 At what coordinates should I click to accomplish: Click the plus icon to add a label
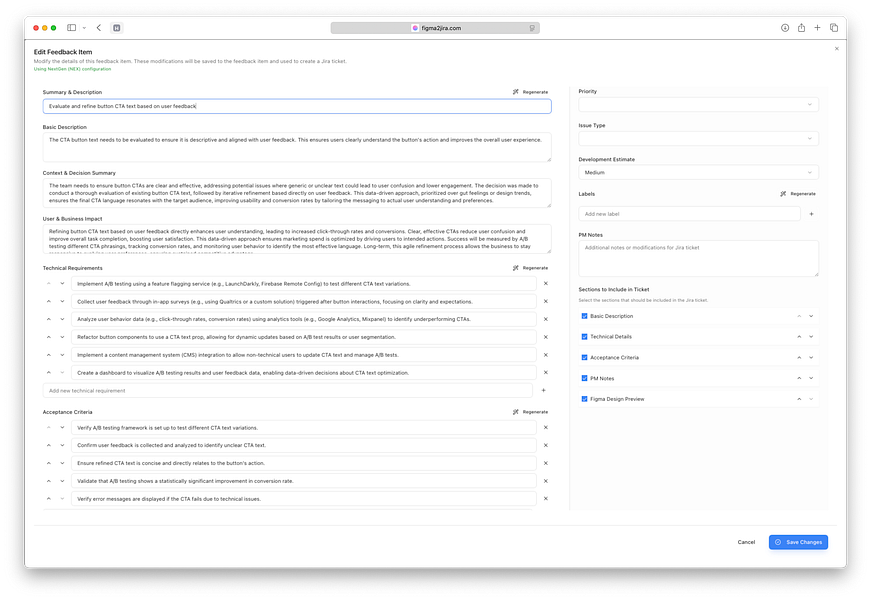pyautogui.click(x=810, y=213)
